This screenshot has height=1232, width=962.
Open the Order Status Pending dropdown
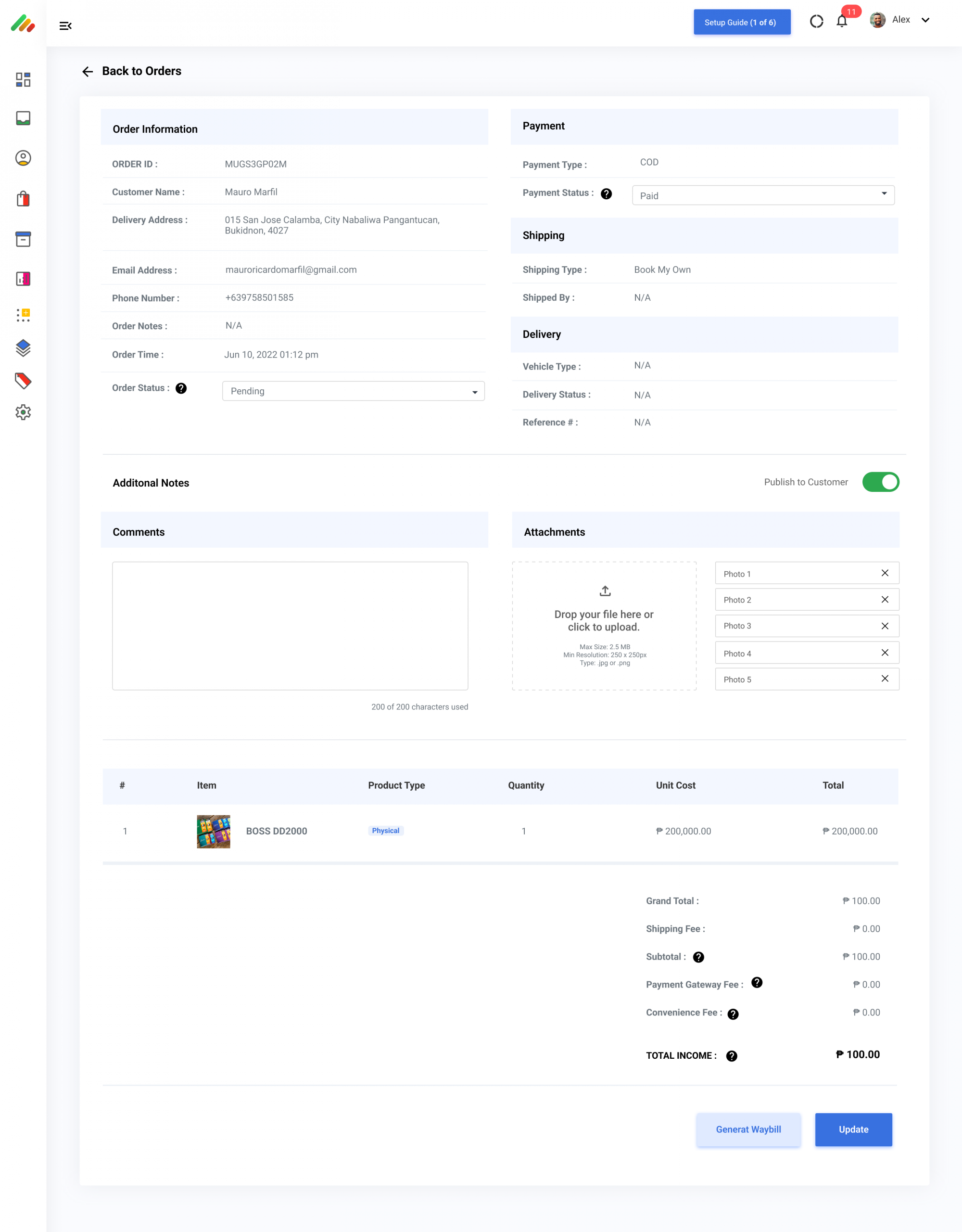[x=353, y=391]
